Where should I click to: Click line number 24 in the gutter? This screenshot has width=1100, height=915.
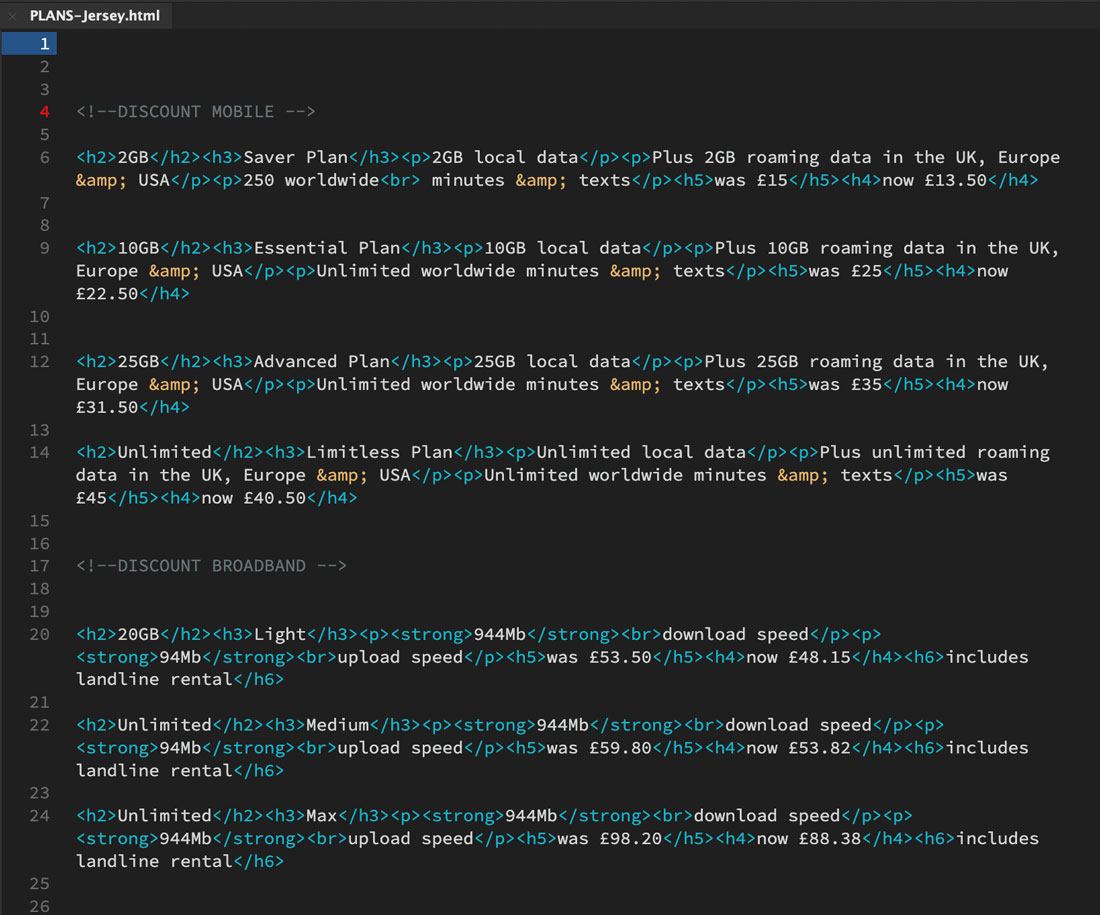40,815
